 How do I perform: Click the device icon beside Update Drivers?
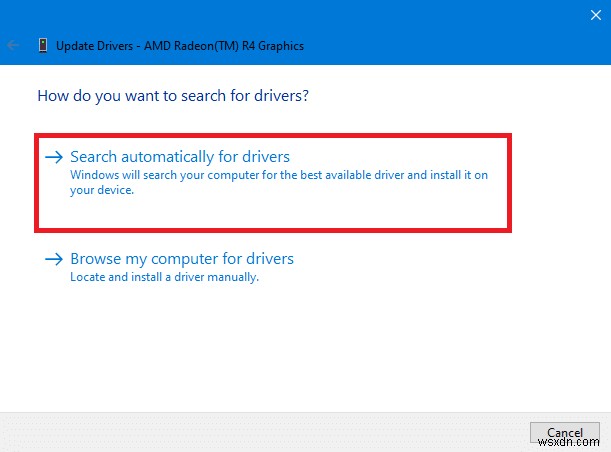point(43,45)
